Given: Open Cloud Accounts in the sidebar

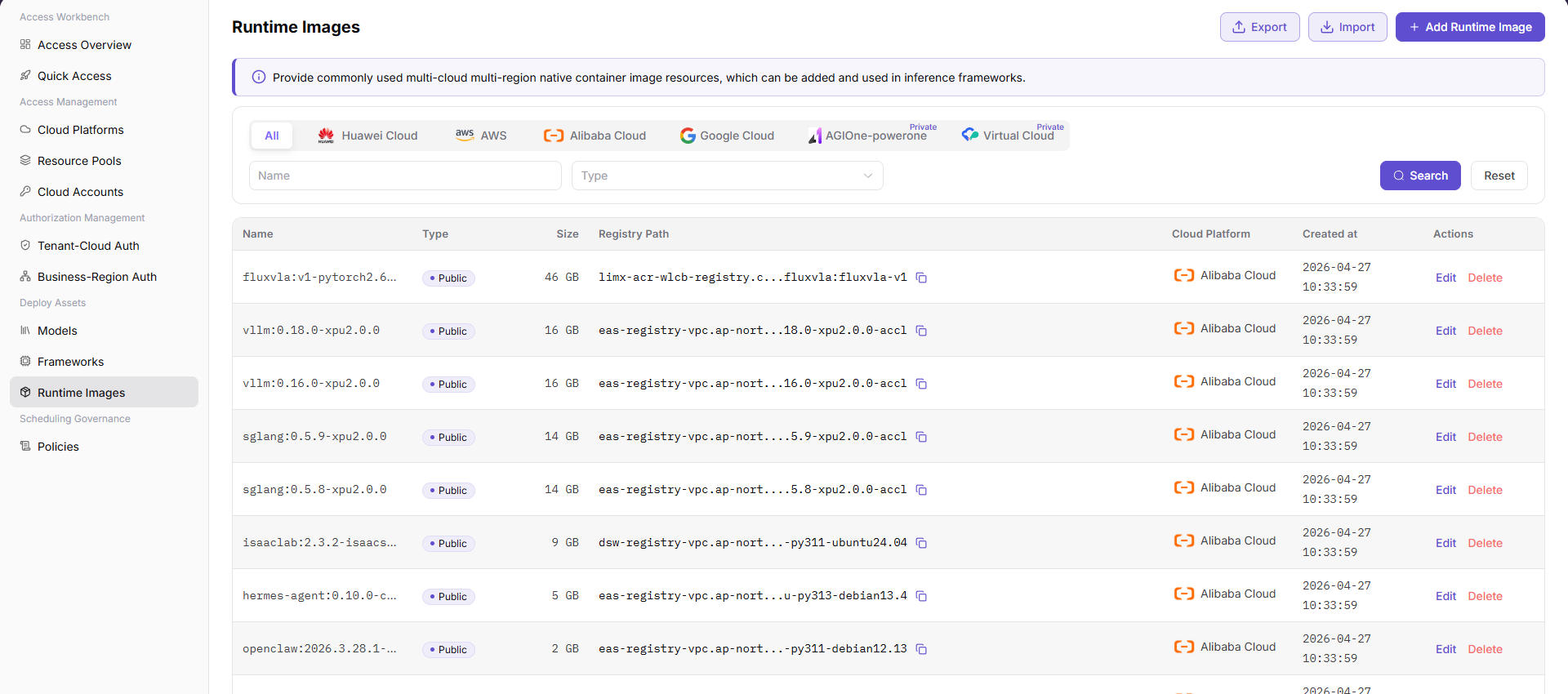Looking at the screenshot, I should [x=104, y=192].
